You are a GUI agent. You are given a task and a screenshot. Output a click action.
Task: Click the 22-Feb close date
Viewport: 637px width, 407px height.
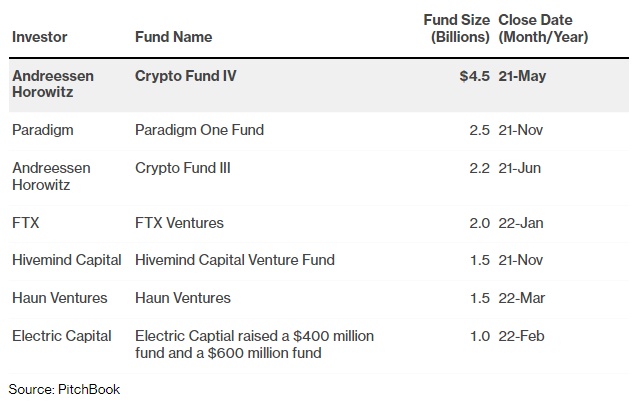521,336
